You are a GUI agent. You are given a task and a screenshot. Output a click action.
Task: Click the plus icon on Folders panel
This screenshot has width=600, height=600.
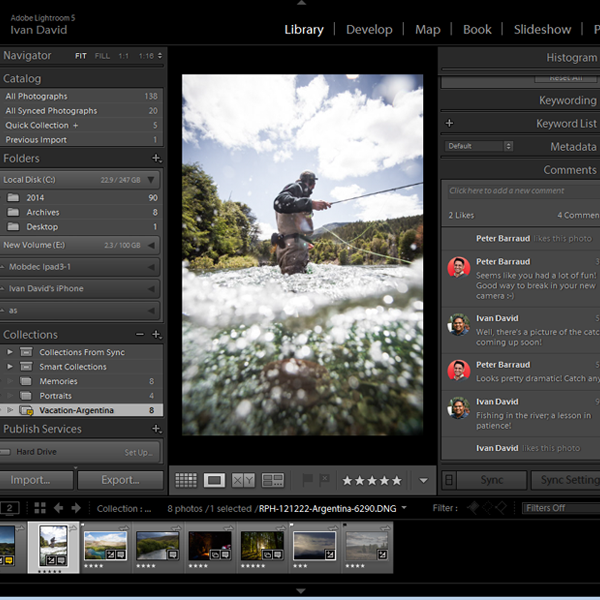coord(156,159)
